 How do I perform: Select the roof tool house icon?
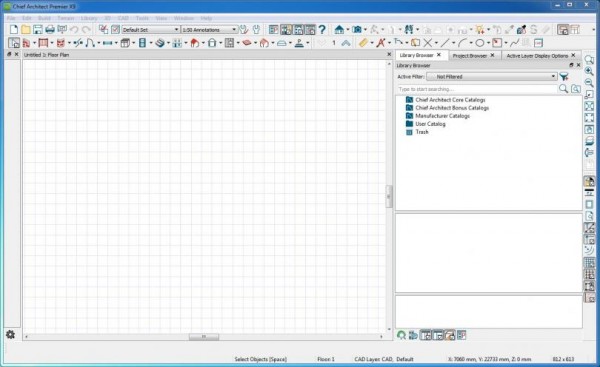pyautogui.click(x=195, y=43)
